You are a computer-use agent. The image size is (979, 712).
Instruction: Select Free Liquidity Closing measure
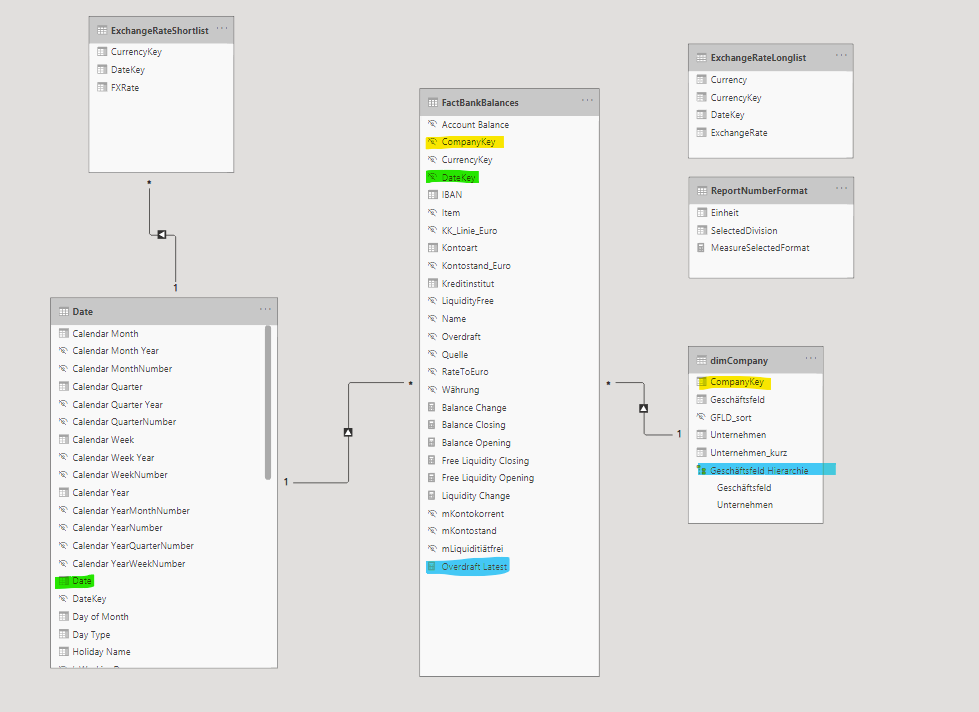click(485, 460)
